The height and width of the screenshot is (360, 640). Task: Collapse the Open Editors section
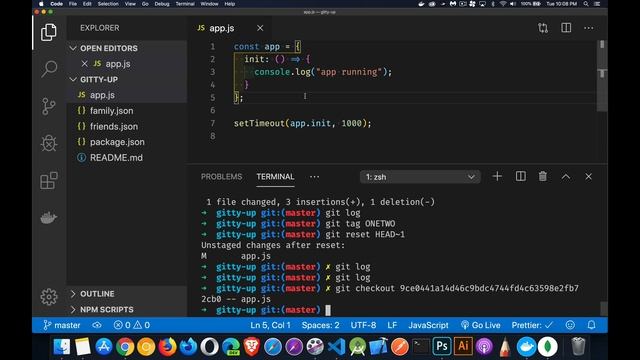tap(127, 48)
